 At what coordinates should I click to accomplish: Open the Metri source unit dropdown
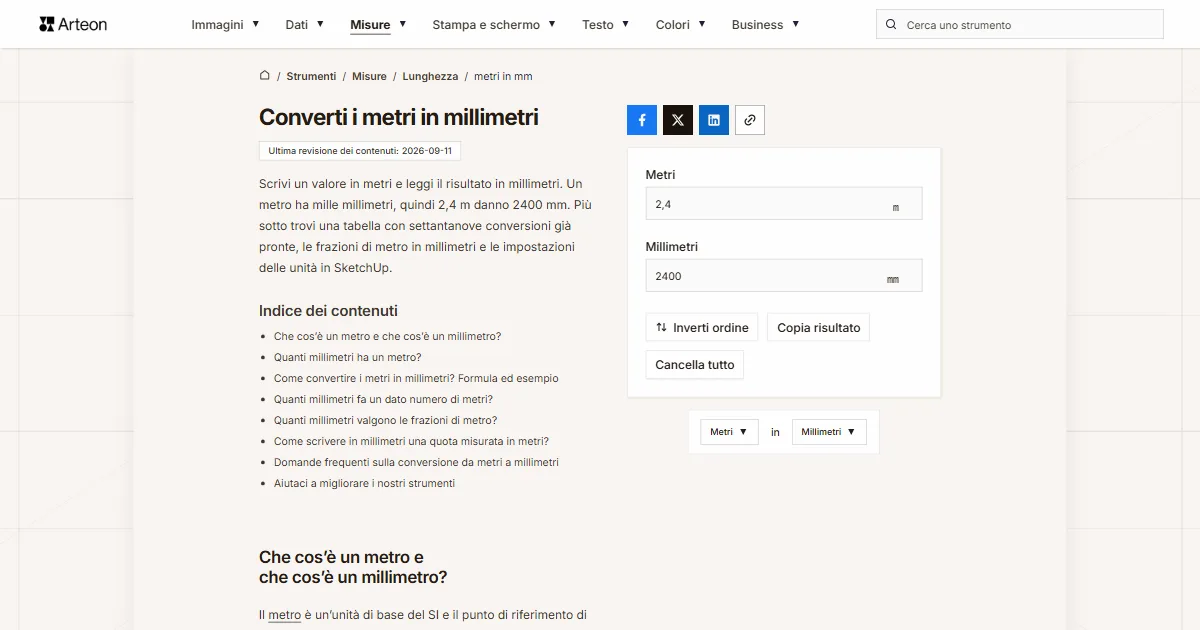tap(729, 432)
